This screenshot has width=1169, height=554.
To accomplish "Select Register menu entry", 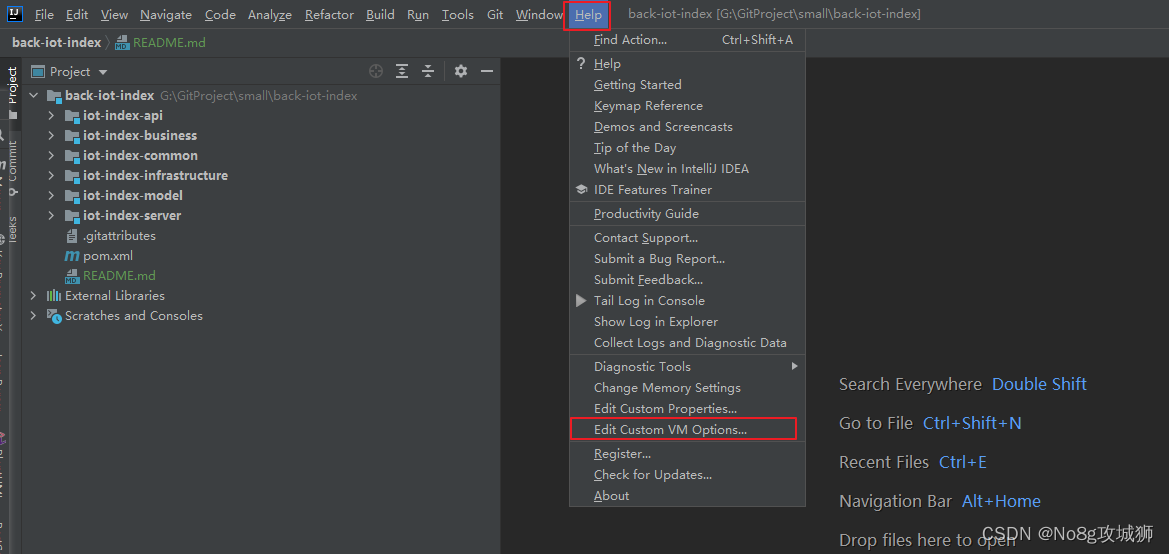I will [x=687, y=454].
